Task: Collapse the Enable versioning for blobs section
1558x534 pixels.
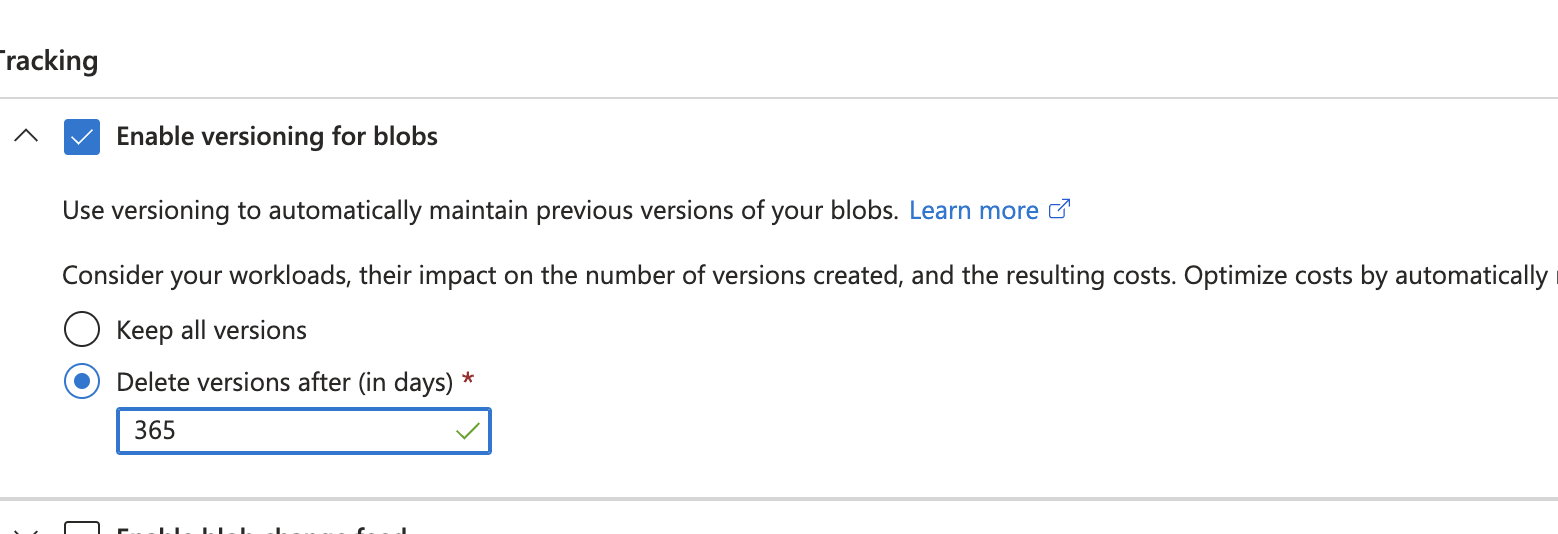Action: coord(27,136)
